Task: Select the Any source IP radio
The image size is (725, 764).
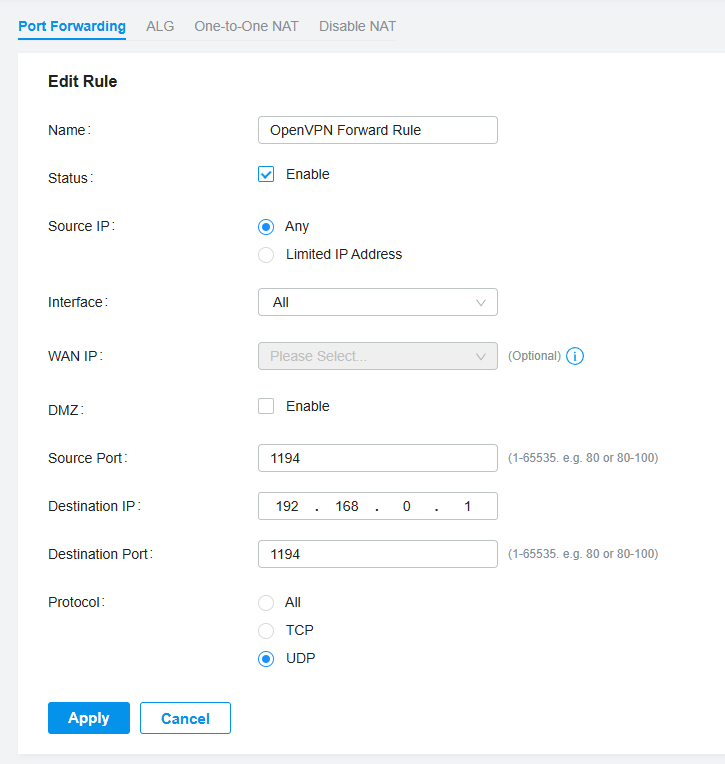Action: tap(266, 227)
